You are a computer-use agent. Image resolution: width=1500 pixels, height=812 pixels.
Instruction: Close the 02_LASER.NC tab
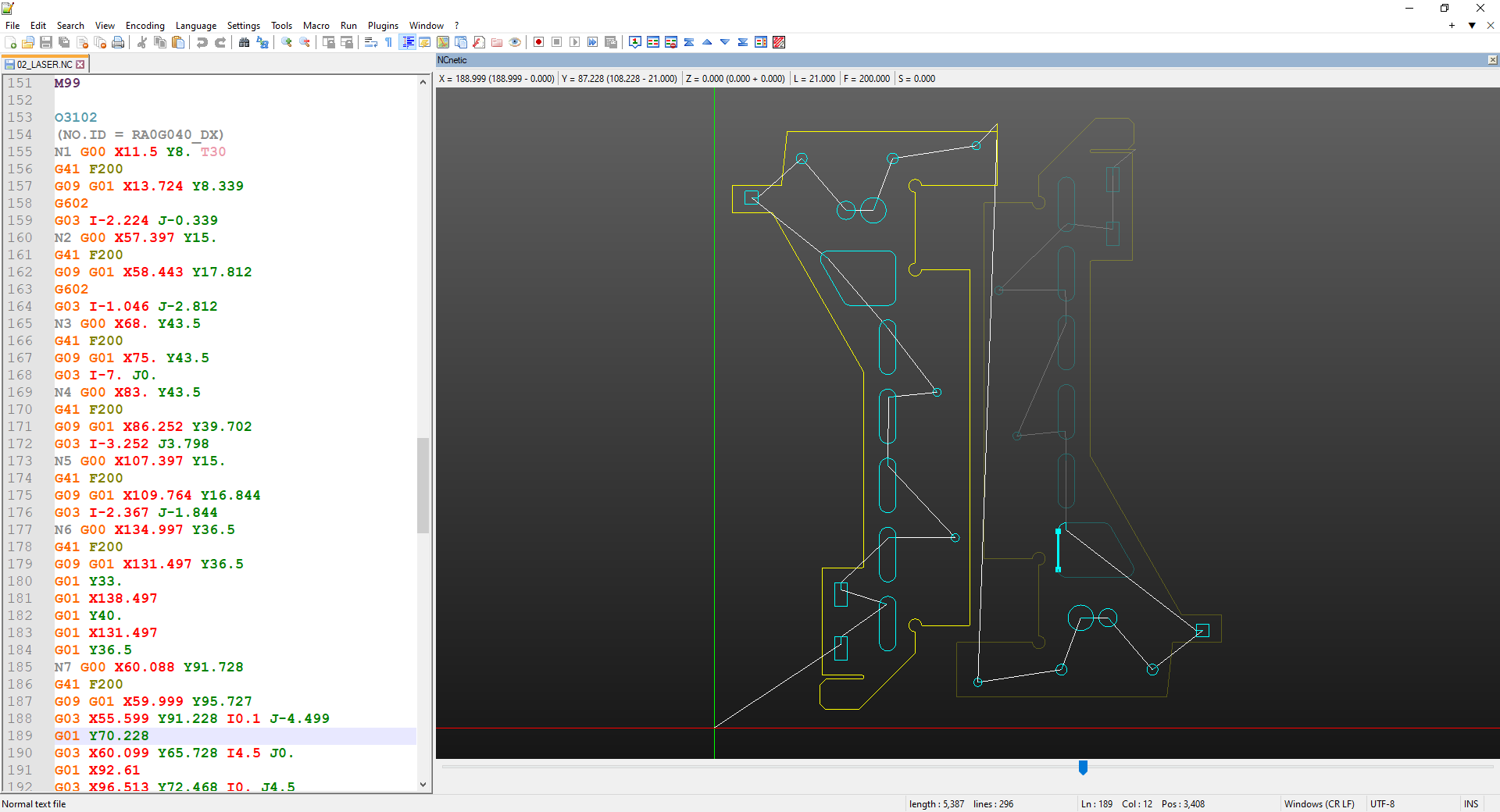point(80,65)
